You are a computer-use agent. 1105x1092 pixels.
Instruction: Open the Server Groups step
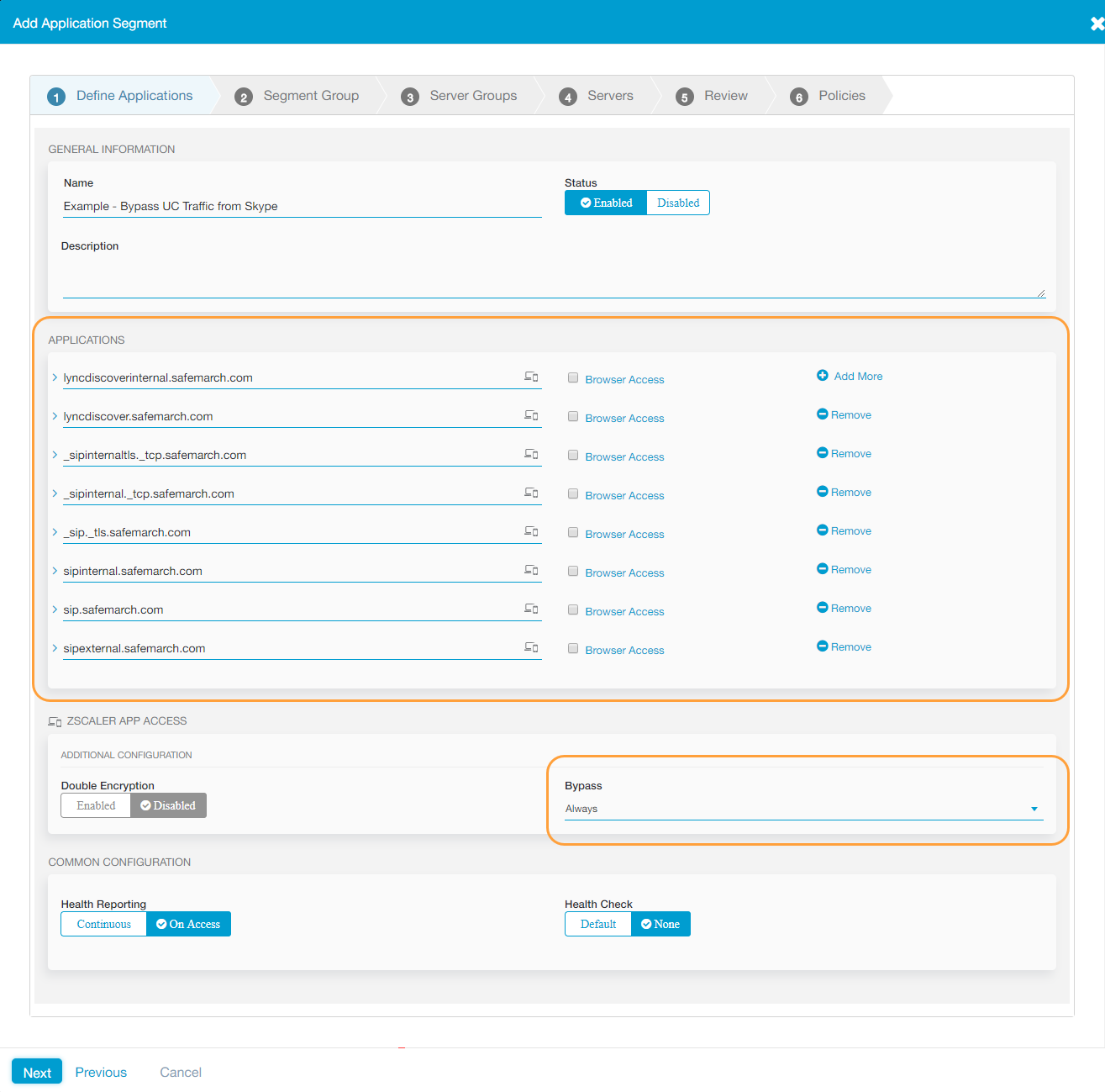point(472,96)
